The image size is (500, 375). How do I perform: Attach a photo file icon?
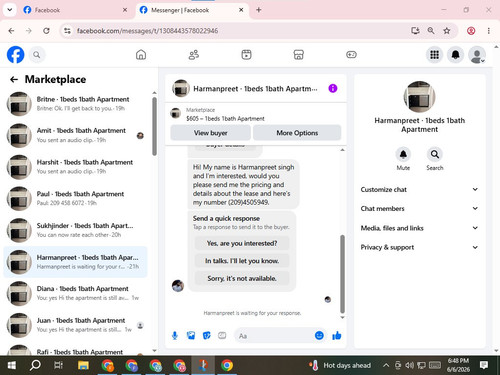(x=191, y=335)
